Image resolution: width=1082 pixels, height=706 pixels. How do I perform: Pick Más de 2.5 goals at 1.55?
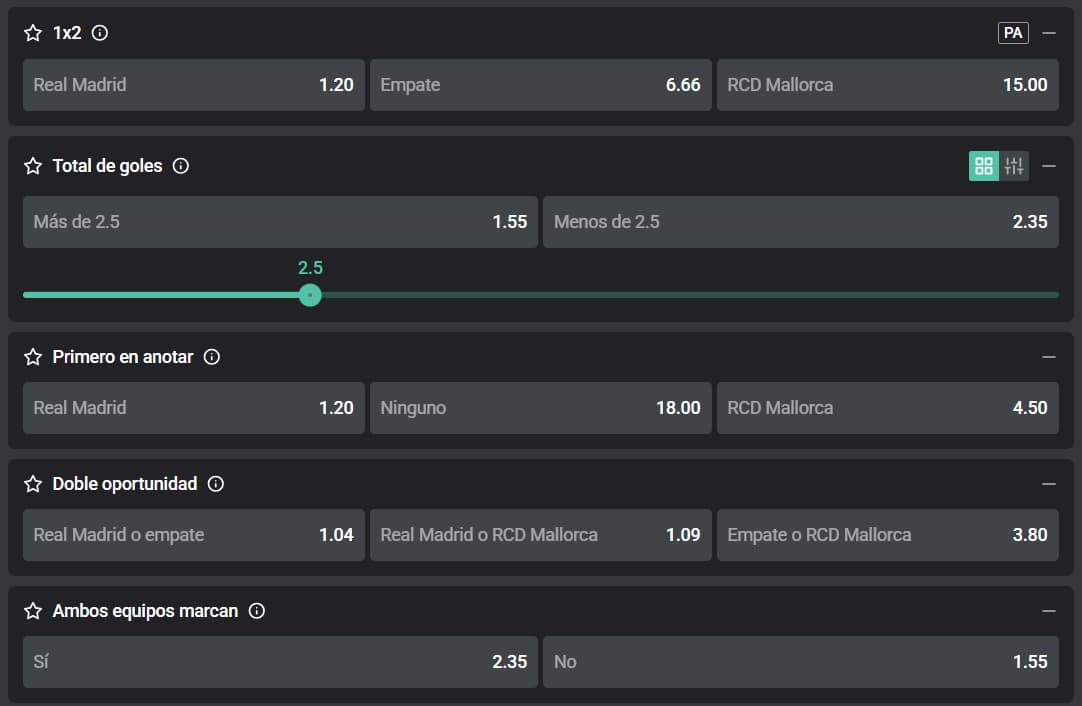280,222
